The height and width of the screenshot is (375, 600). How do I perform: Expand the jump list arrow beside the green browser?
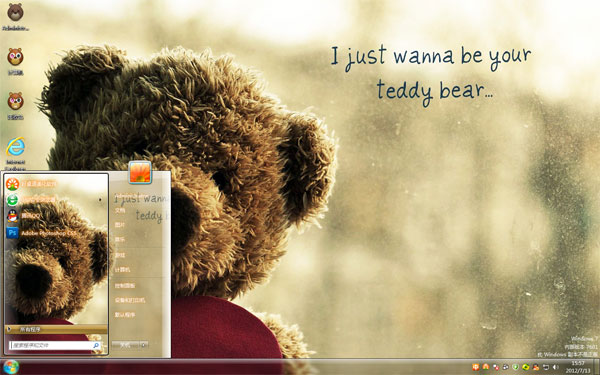point(100,200)
